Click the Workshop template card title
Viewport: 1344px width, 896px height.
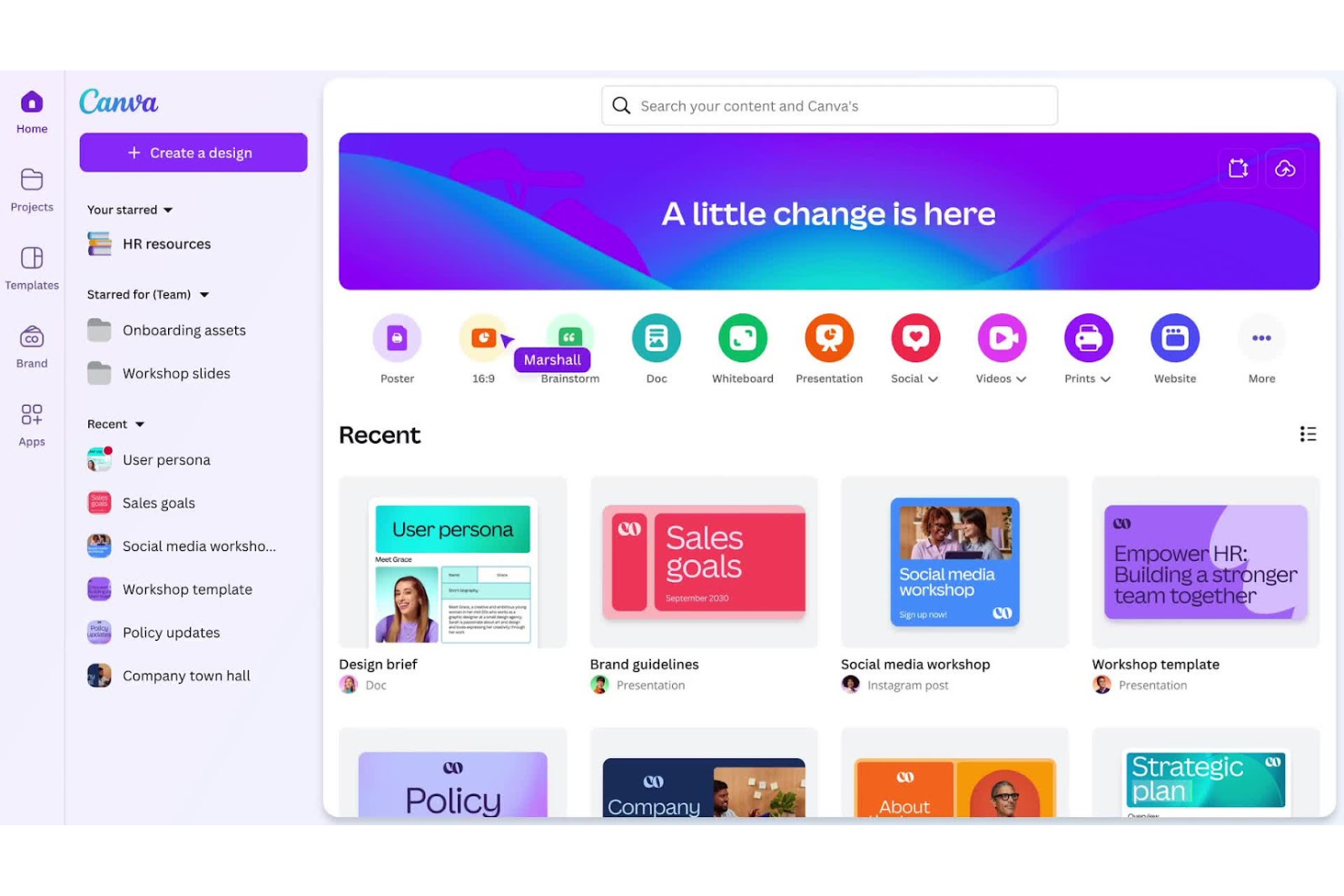(1155, 665)
